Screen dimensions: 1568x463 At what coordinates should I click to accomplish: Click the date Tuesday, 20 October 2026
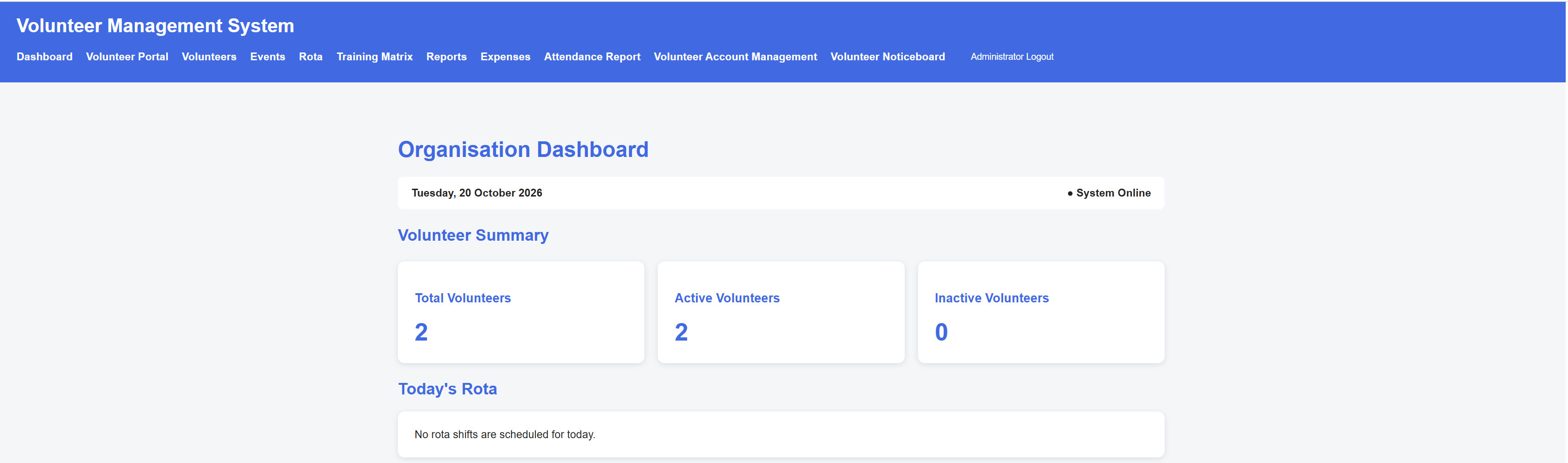click(x=477, y=193)
